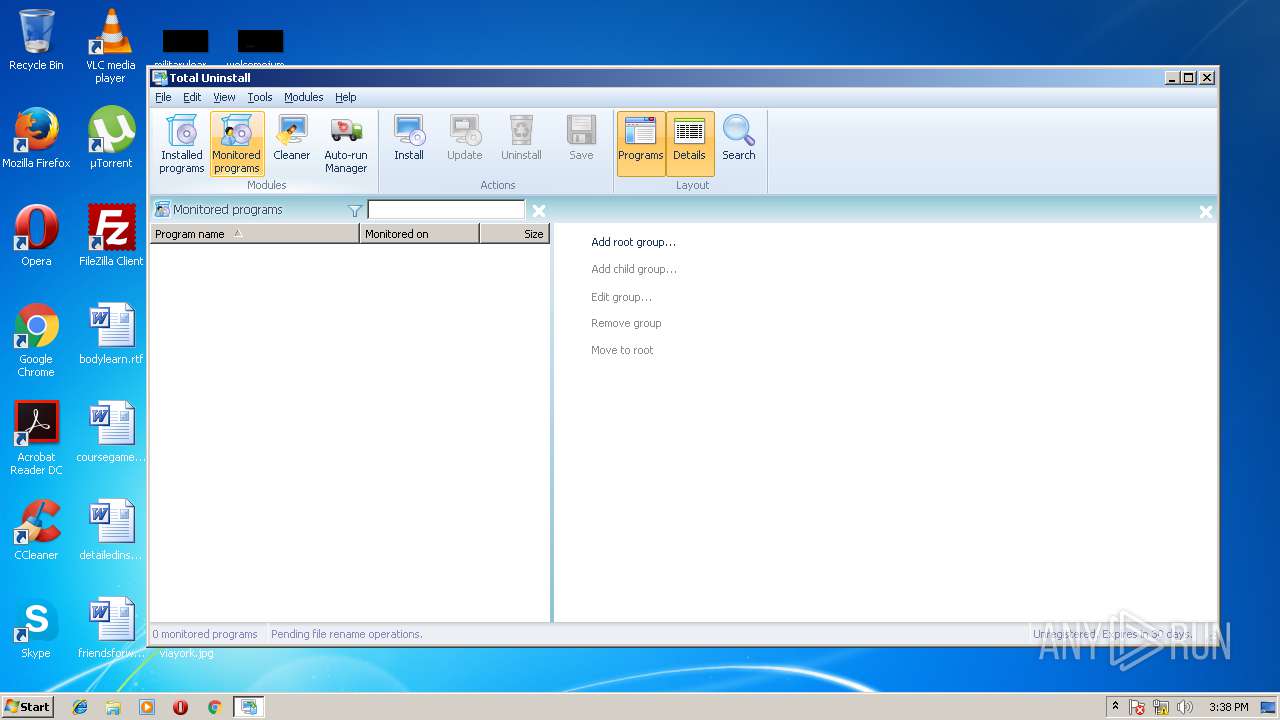Click Remove group link
This screenshot has height=720, width=1280.
pyautogui.click(x=626, y=323)
